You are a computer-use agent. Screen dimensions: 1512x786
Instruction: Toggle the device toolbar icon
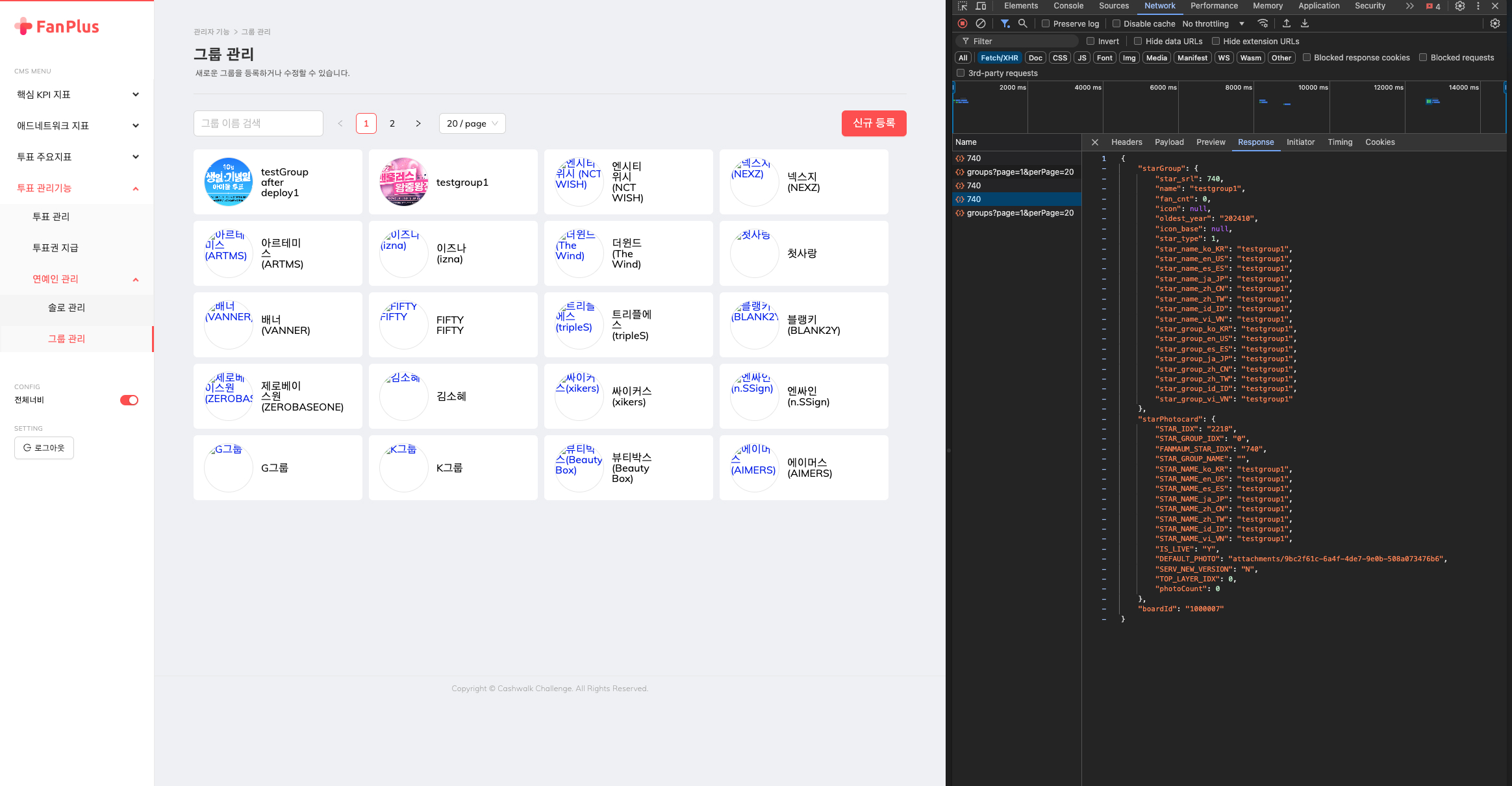981,6
